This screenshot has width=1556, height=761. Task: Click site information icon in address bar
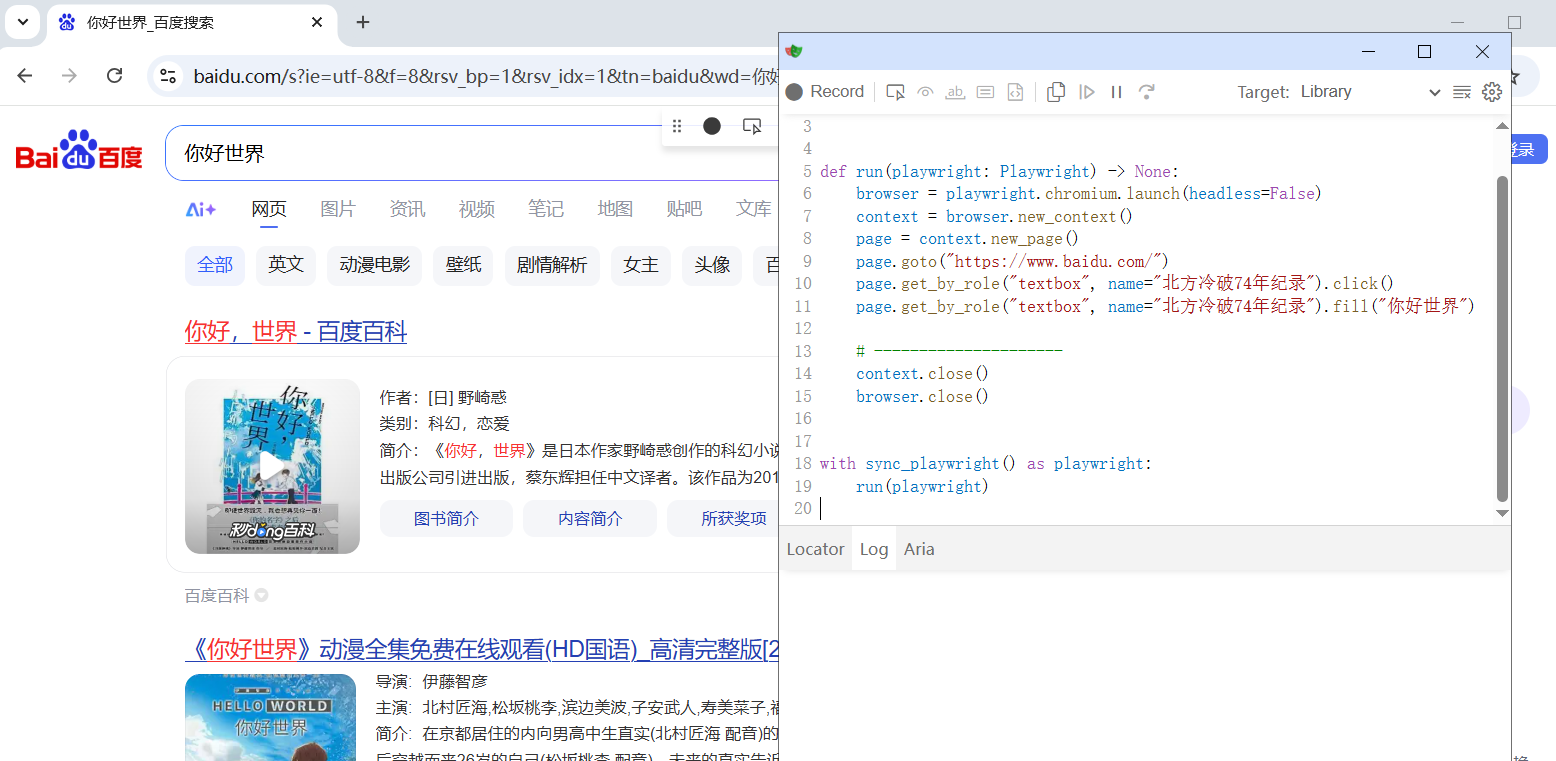[168, 76]
